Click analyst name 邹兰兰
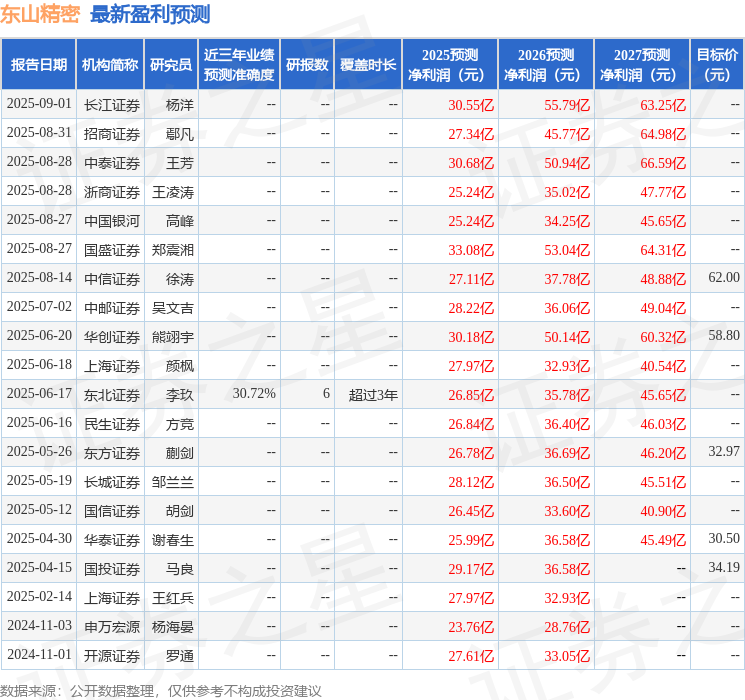The height and width of the screenshot is (700, 745). tap(173, 482)
